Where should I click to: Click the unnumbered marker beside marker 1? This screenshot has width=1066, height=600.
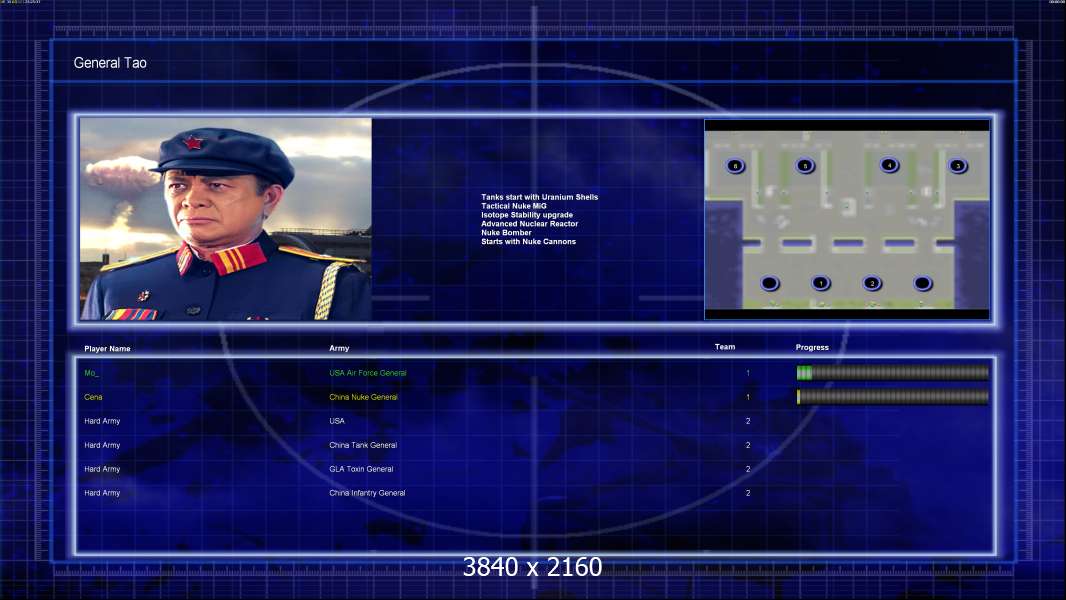click(770, 283)
